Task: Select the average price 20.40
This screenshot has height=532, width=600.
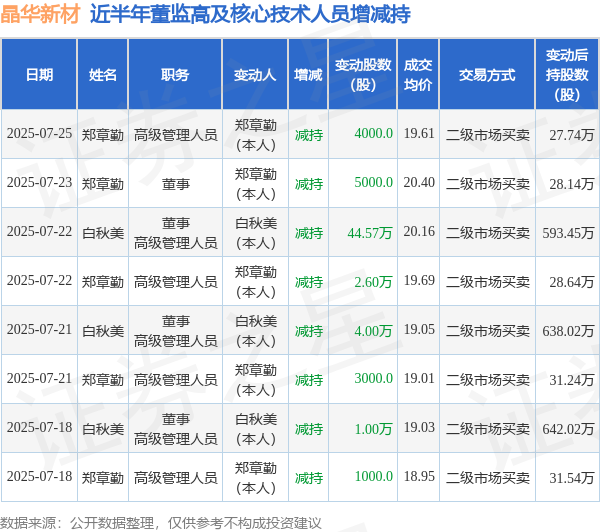Action: pyautogui.click(x=419, y=183)
